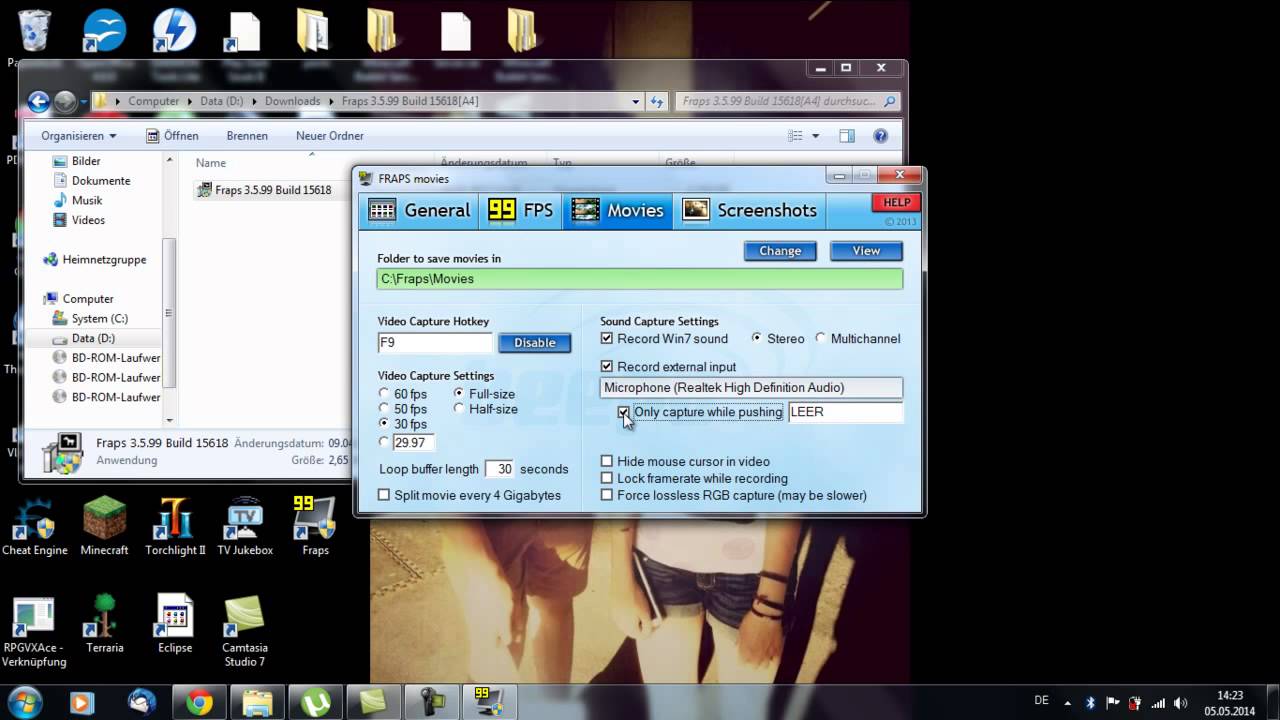Switch to the General tab in Fraps
Viewport: 1280px width, 720px height.
click(x=419, y=210)
